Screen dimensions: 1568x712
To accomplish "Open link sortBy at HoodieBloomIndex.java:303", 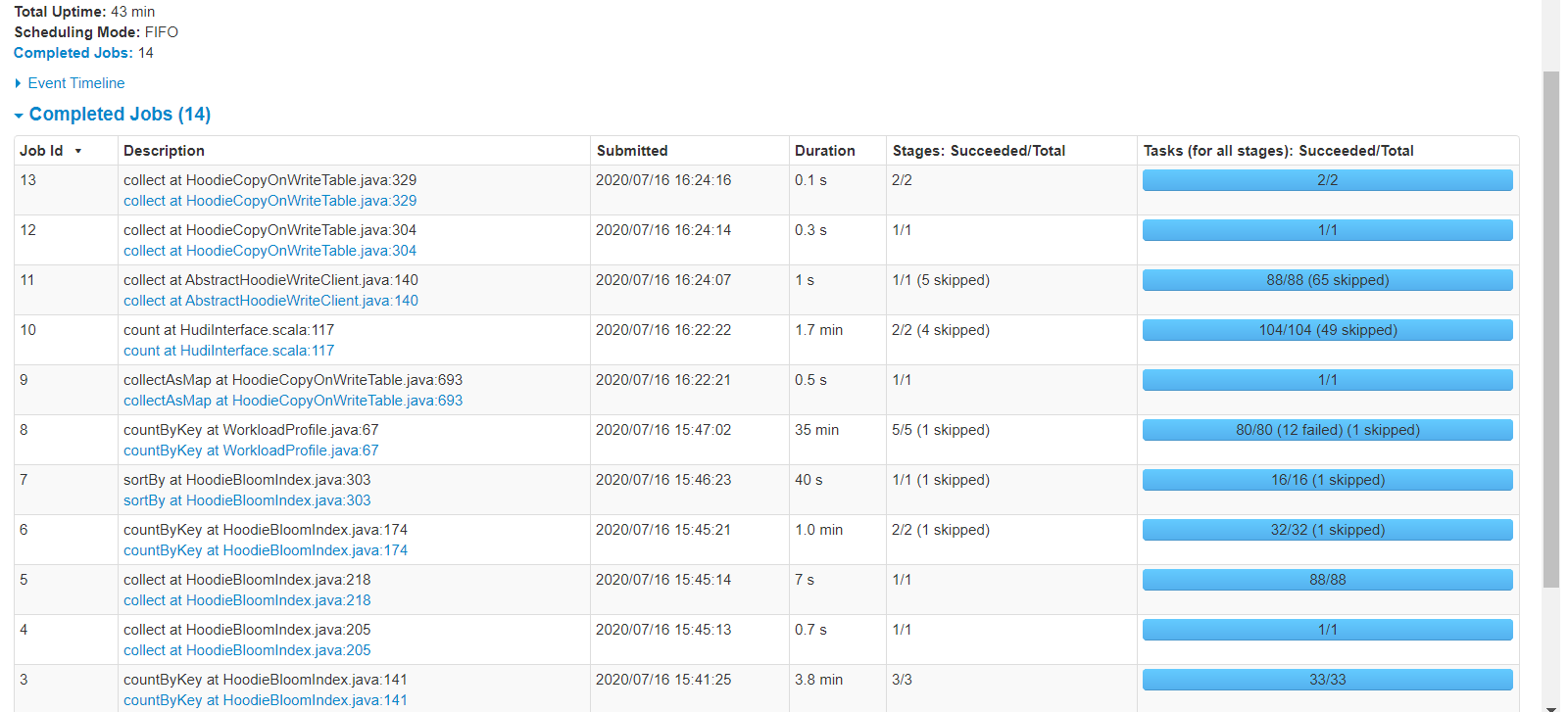I will (247, 500).
